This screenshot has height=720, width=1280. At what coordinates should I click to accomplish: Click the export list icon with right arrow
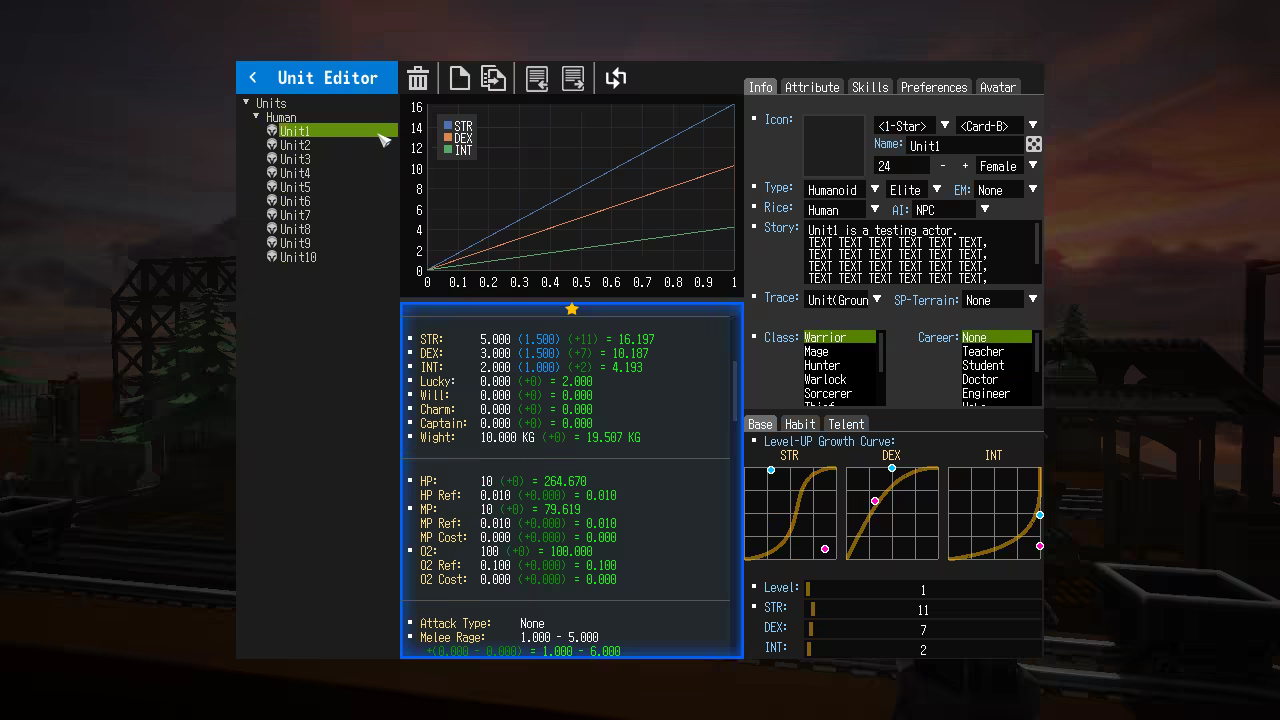coord(573,78)
